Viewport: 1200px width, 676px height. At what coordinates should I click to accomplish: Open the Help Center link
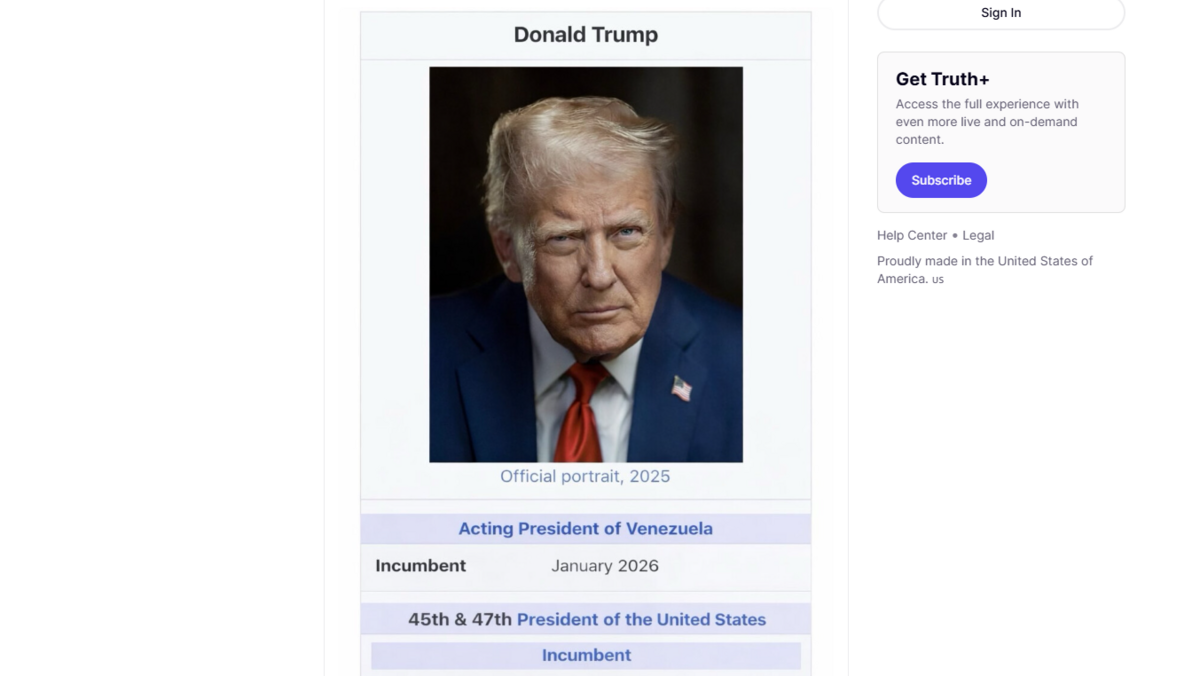click(911, 235)
